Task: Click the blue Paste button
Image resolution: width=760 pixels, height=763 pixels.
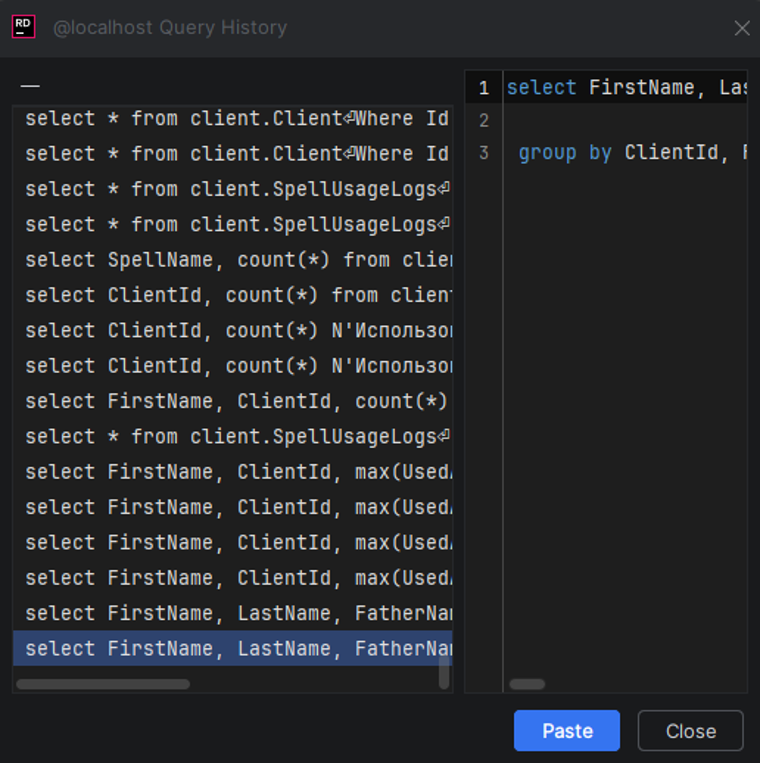Action: pyautogui.click(x=567, y=730)
